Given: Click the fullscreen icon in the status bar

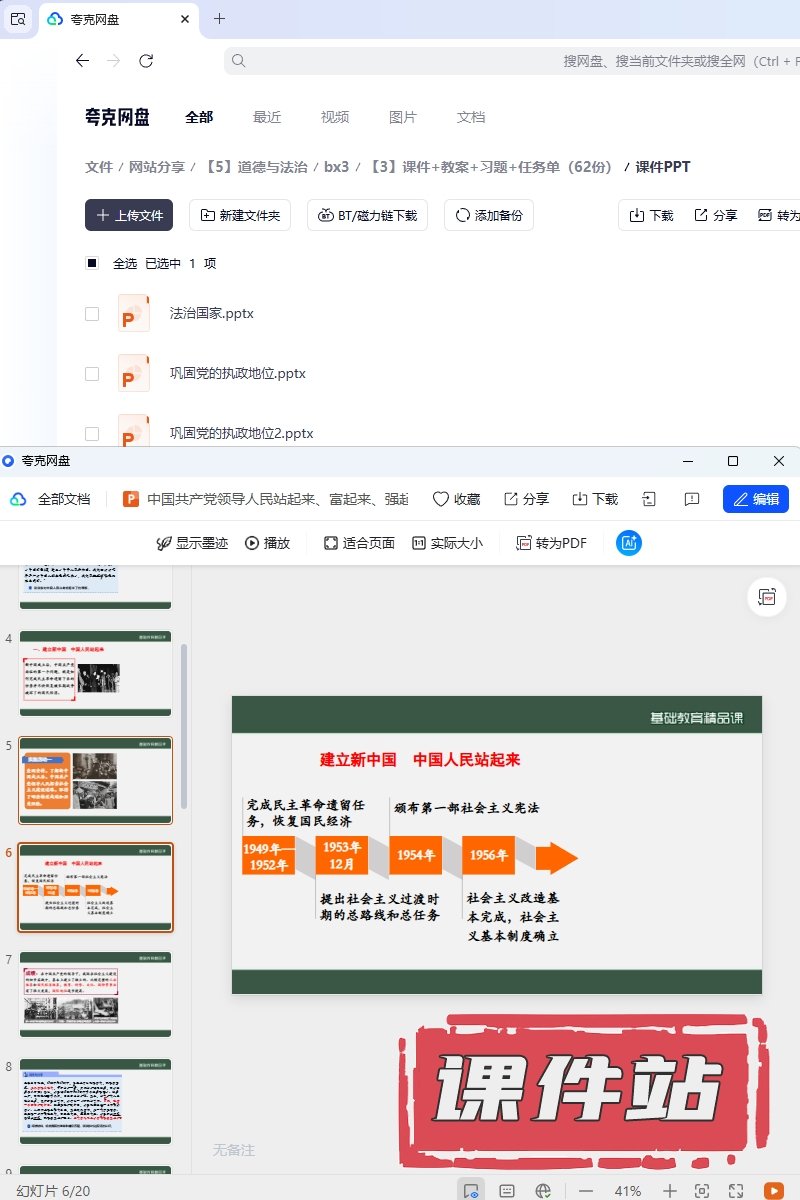Looking at the screenshot, I should [736, 1190].
